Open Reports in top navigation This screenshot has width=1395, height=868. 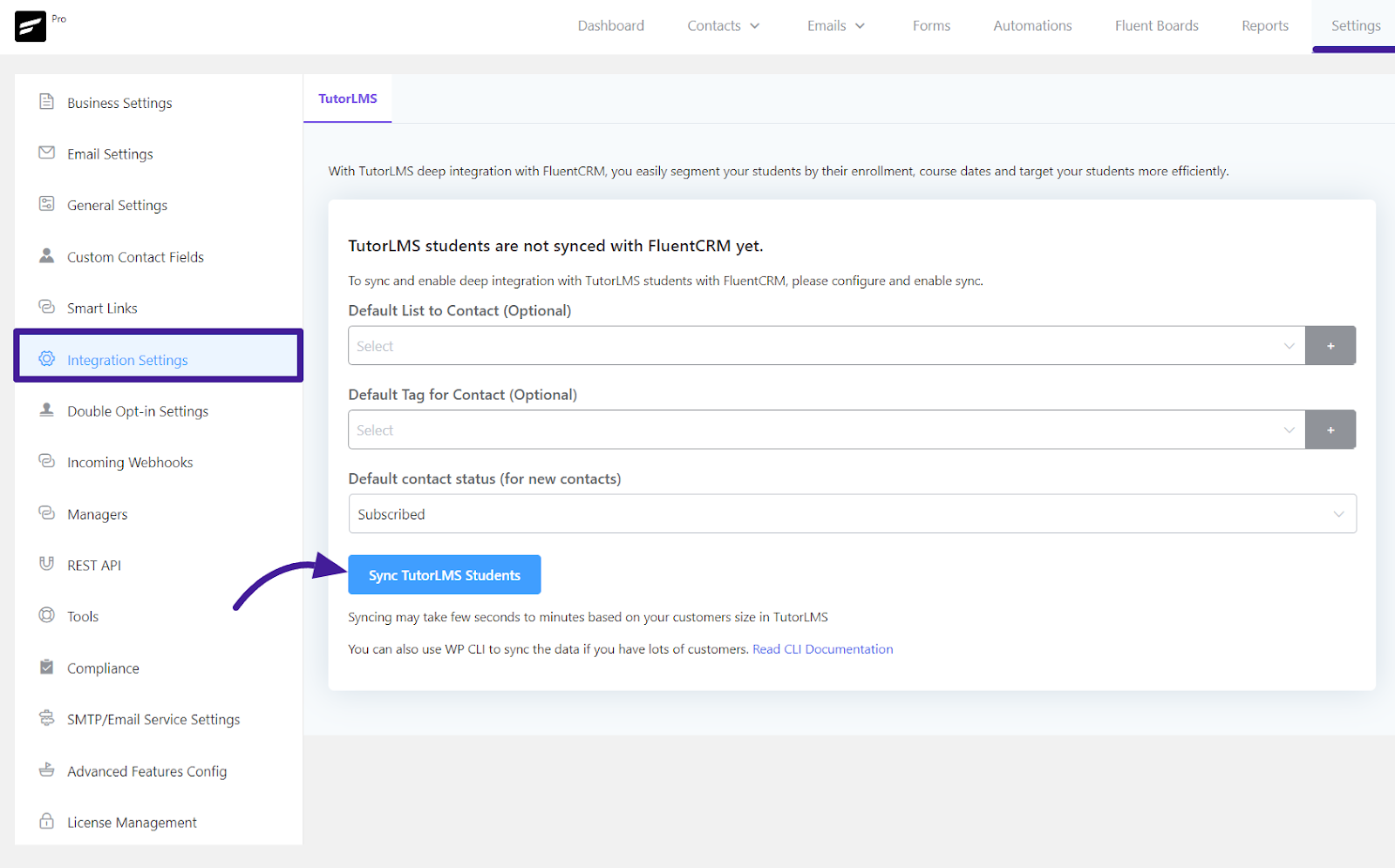tap(1265, 26)
